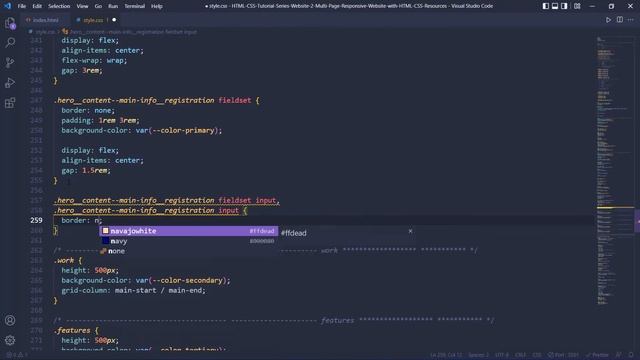Click the 'fieldset input,' selector line
Image resolution: width=640 pixels, height=360 pixels.
(167, 200)
